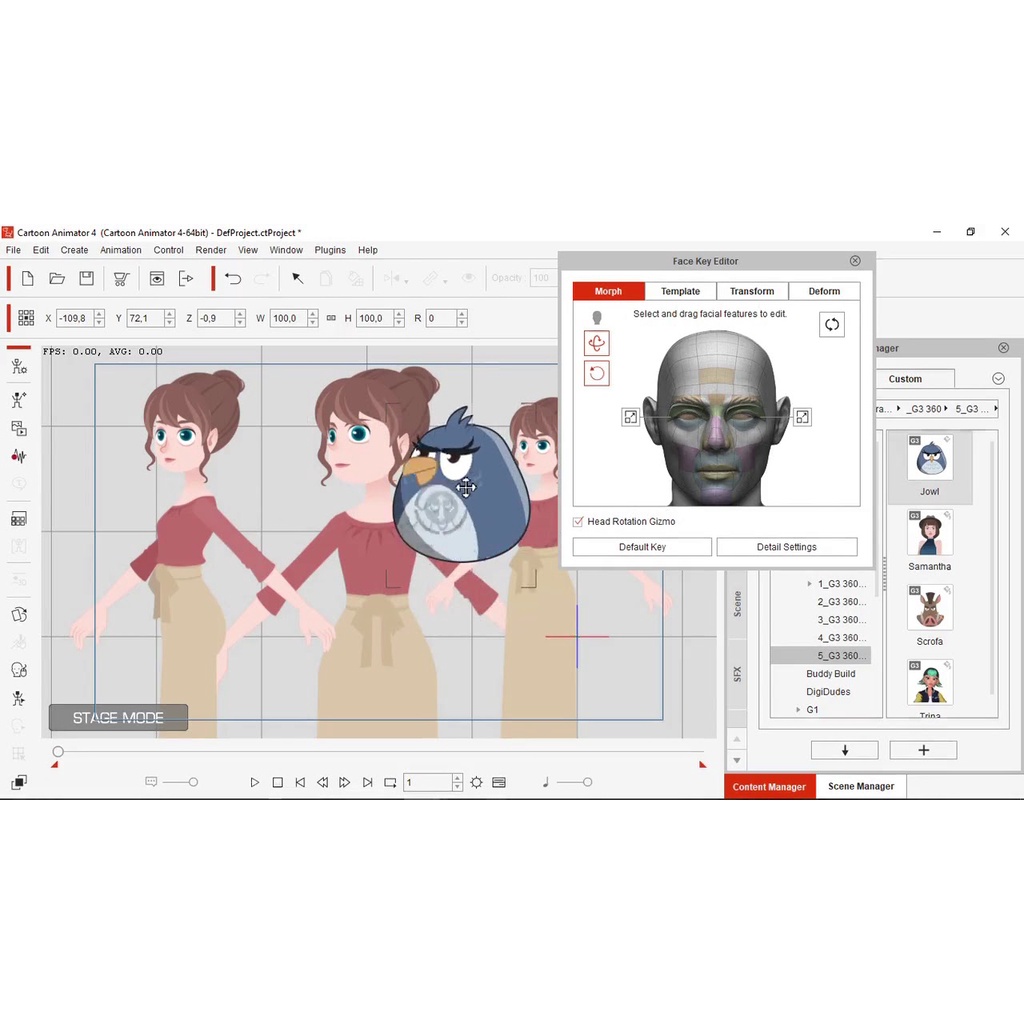Click the music note volume slider handle

(588, 782)
